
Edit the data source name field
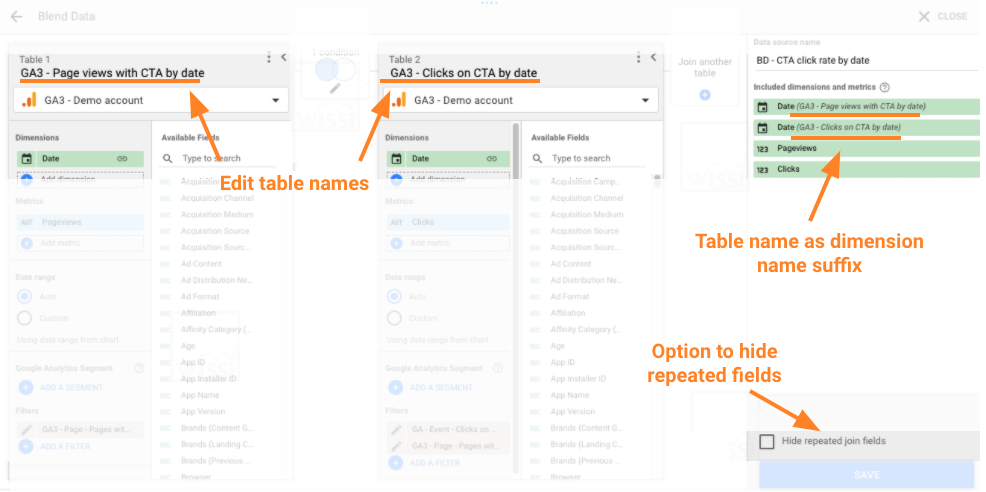[x=867, y=60]
